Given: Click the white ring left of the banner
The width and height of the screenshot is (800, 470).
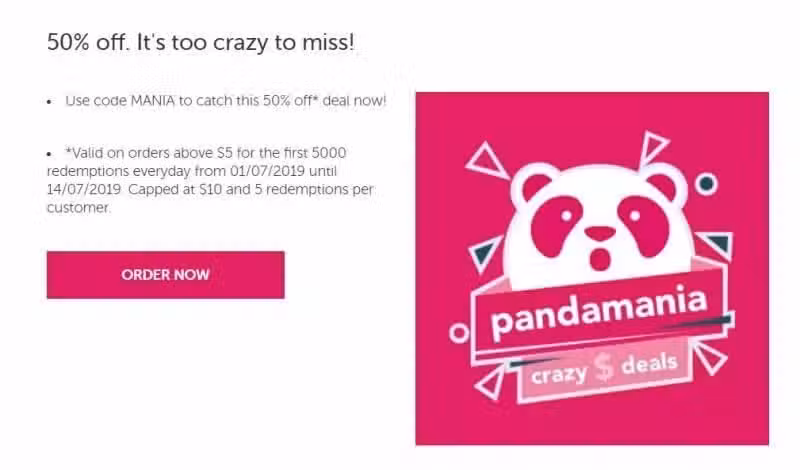Looking at the screenshot, I should [459, 333].
